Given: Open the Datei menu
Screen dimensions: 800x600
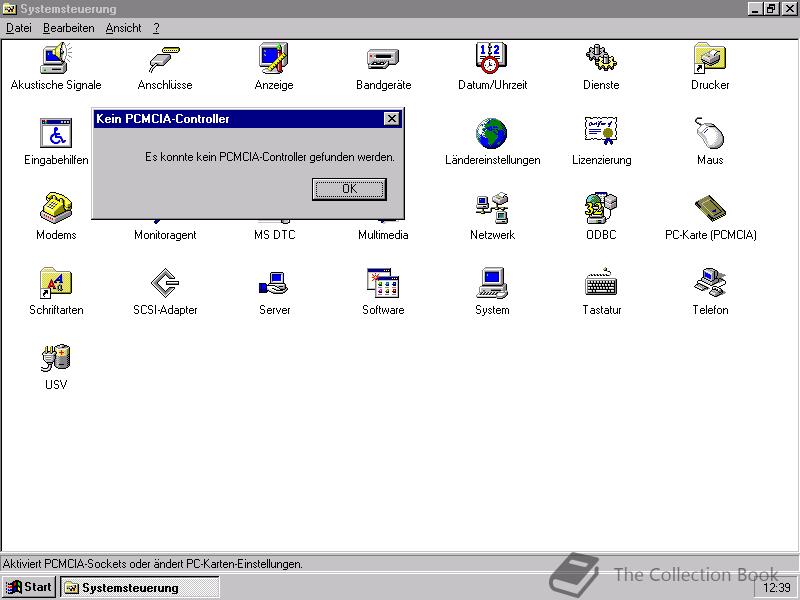Looking at the screenshot, I should [x=19, y=28].
